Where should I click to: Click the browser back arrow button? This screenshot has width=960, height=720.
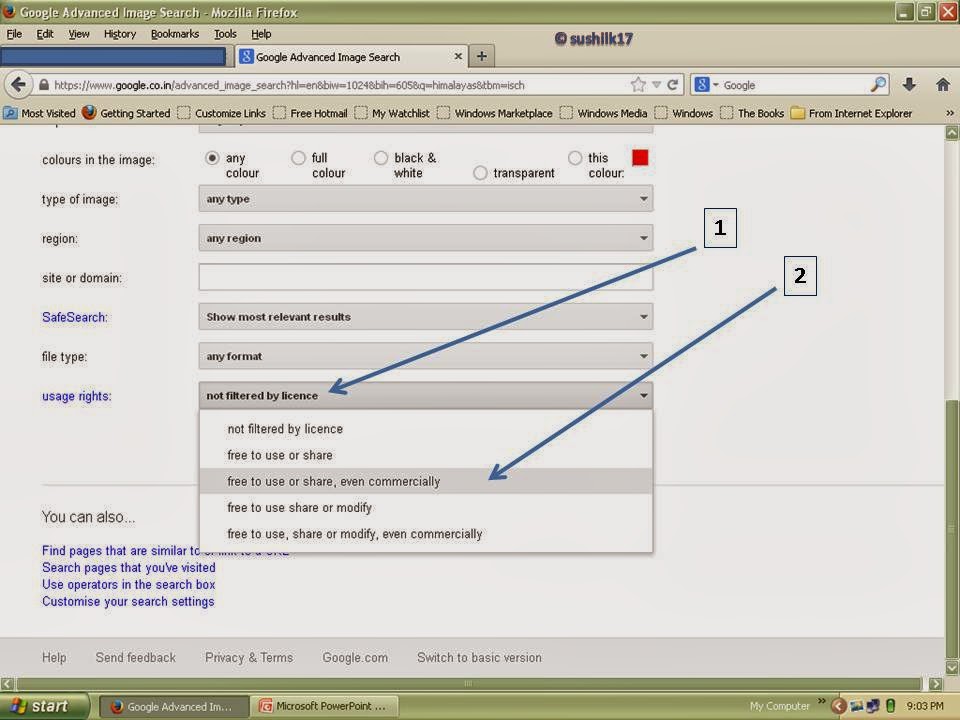17,85
